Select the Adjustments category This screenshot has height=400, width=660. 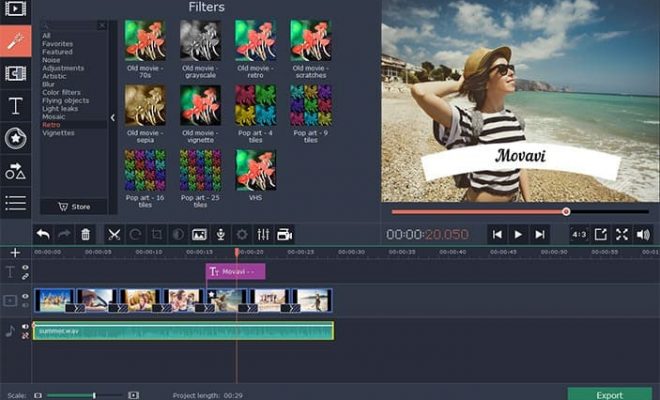(63, 68)
